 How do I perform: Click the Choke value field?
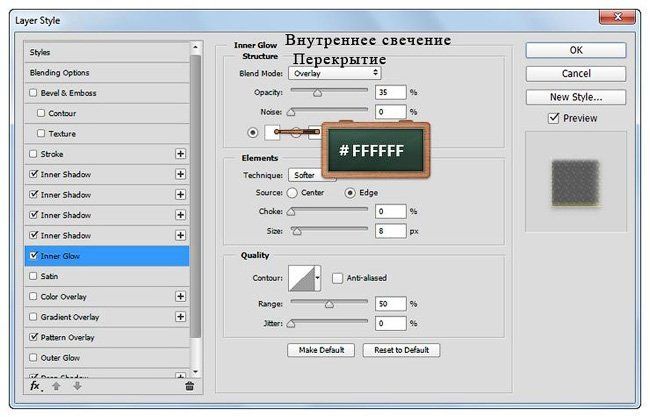pyautogui.click(x=390, y=211)
